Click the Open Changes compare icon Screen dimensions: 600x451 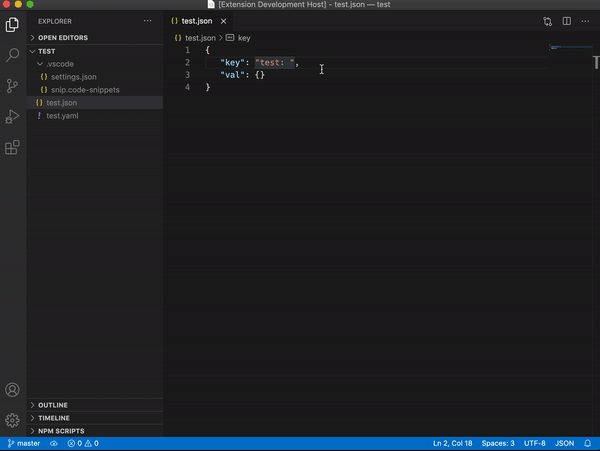[548, 21]
